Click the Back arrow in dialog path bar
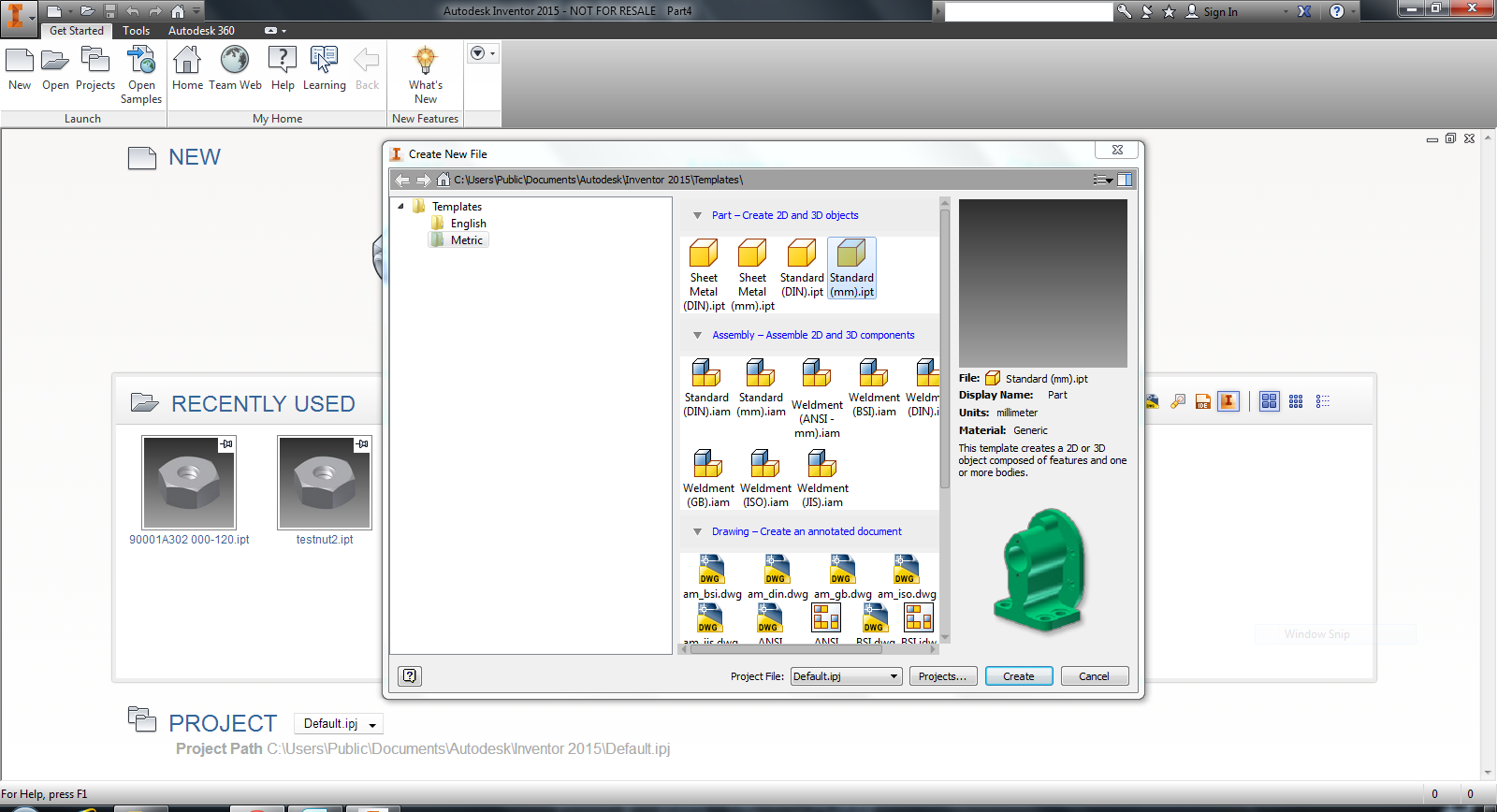Image resolution: width=1497 pixels, height=812 pixels. [x=402, y=180]
